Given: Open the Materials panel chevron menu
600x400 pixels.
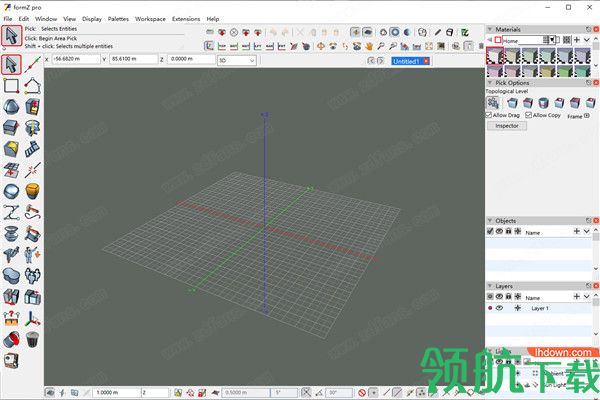Looking at the screenshot, I should click(x=587, y=40).
